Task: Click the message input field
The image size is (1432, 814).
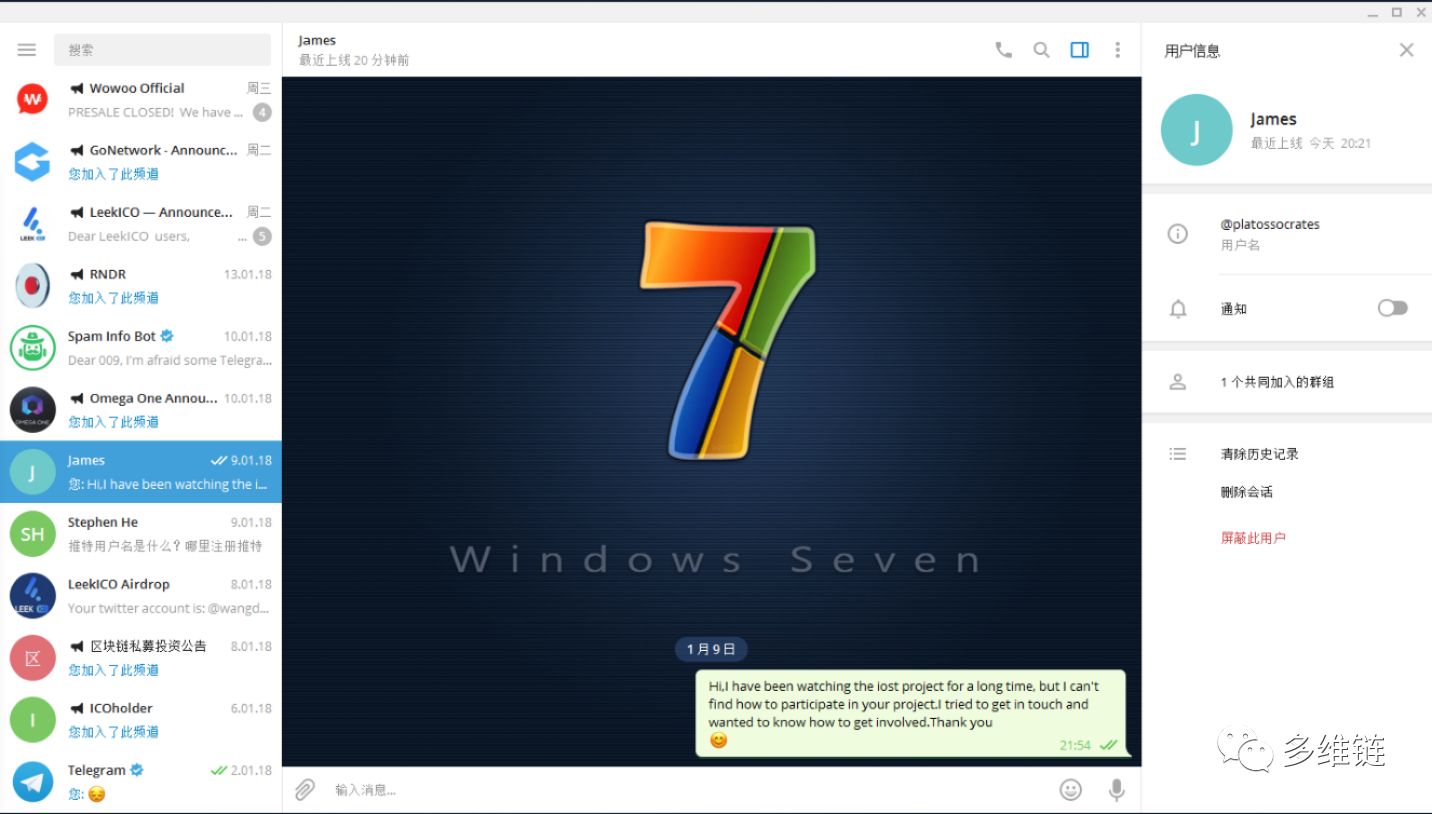Action: point(690,790)
